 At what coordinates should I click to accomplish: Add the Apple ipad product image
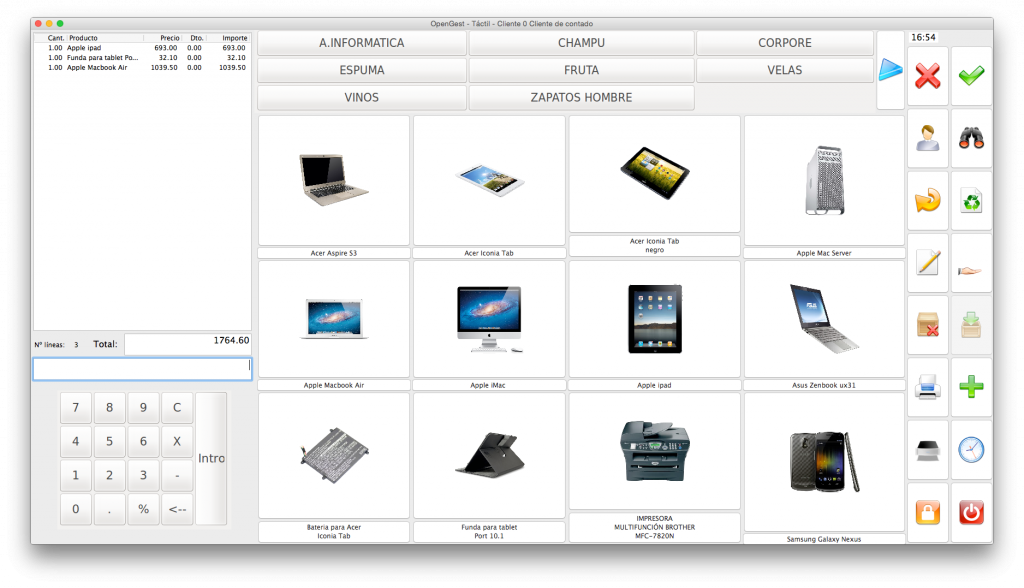[x=654, y=319]
